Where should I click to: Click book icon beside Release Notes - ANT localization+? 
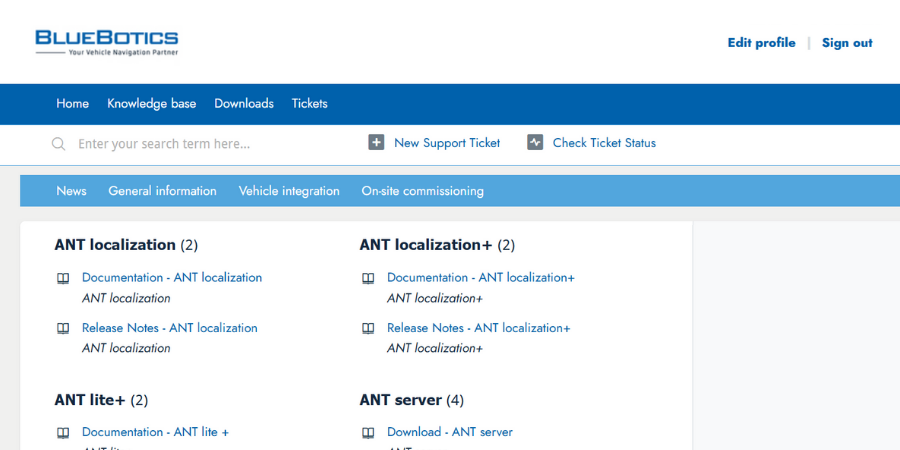368,328
